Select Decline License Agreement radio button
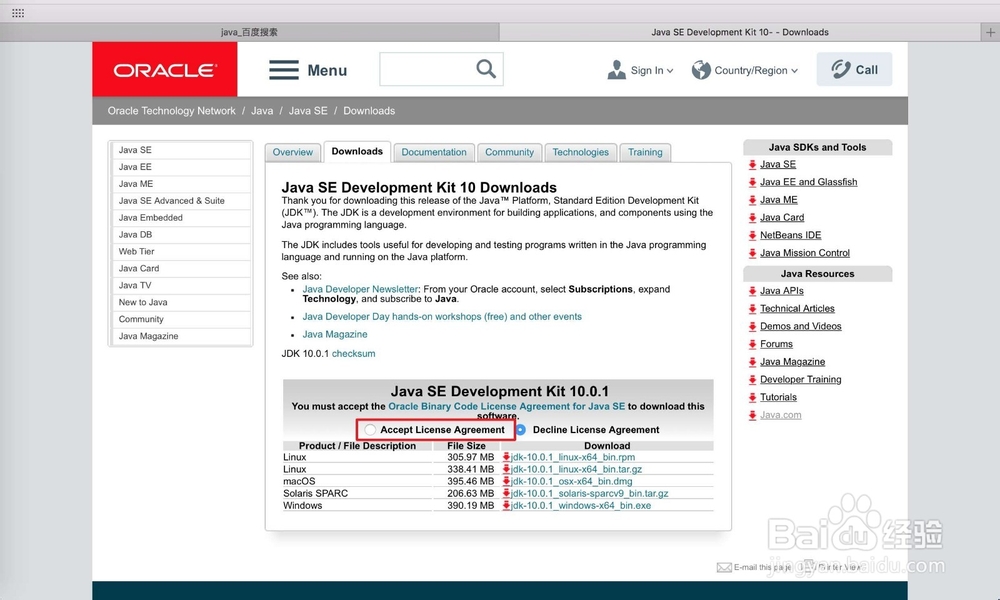Screen dimensions: 1000x600 tap(521, 430)
